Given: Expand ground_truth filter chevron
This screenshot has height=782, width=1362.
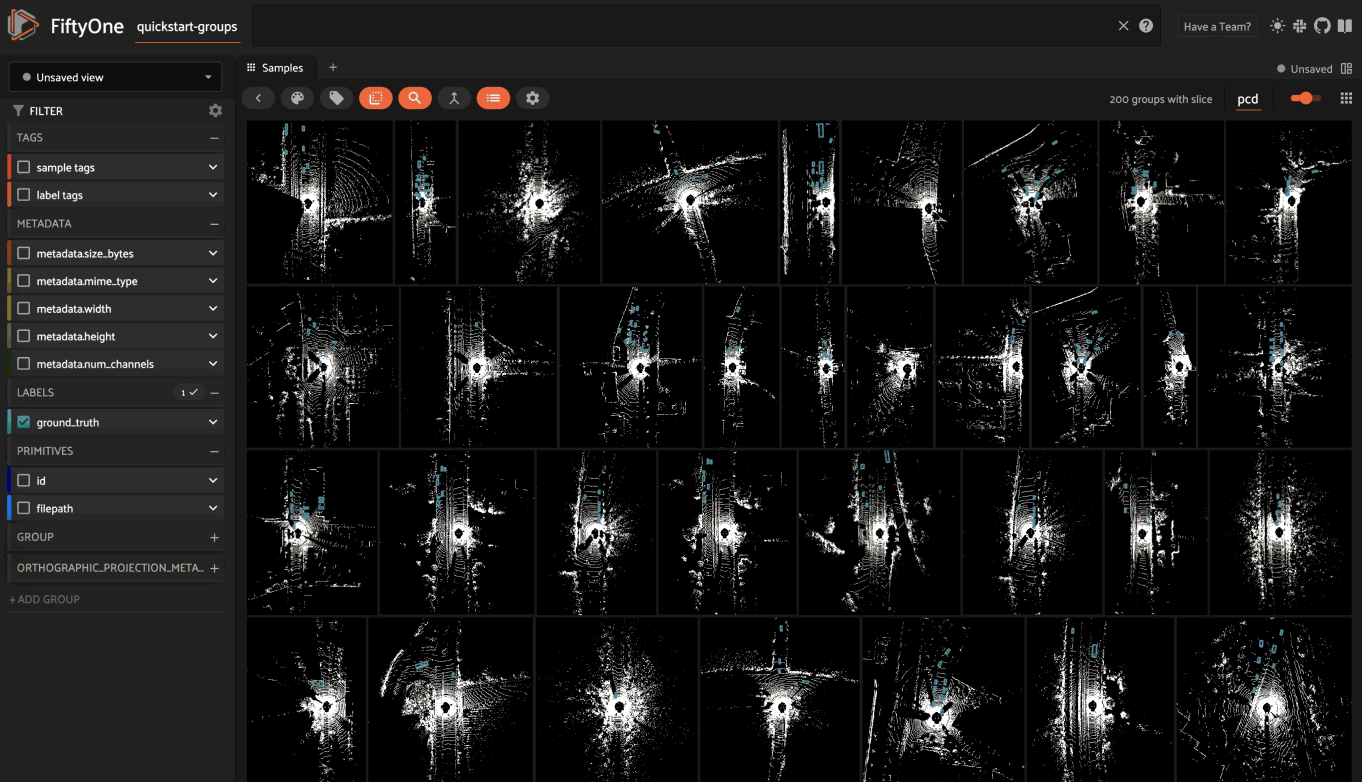Looking at the screenshot, I should pyautogui.click(x=213, y=422).
